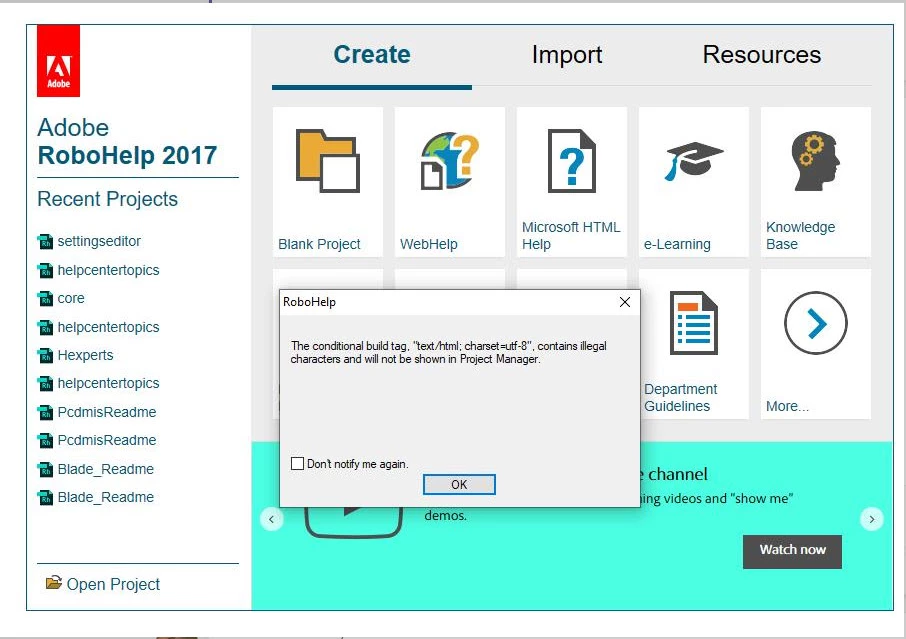Open recent project settingseditor
The height and width of the screenshot is (639, 906).
[x=99, y=242]
